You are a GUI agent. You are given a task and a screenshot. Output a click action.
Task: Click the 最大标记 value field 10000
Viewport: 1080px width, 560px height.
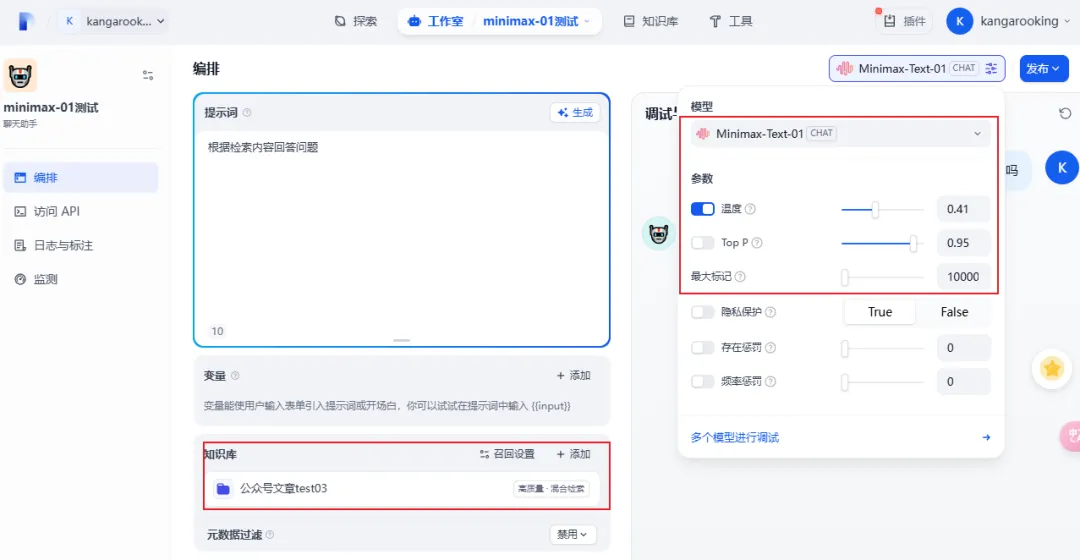(964, 276)
